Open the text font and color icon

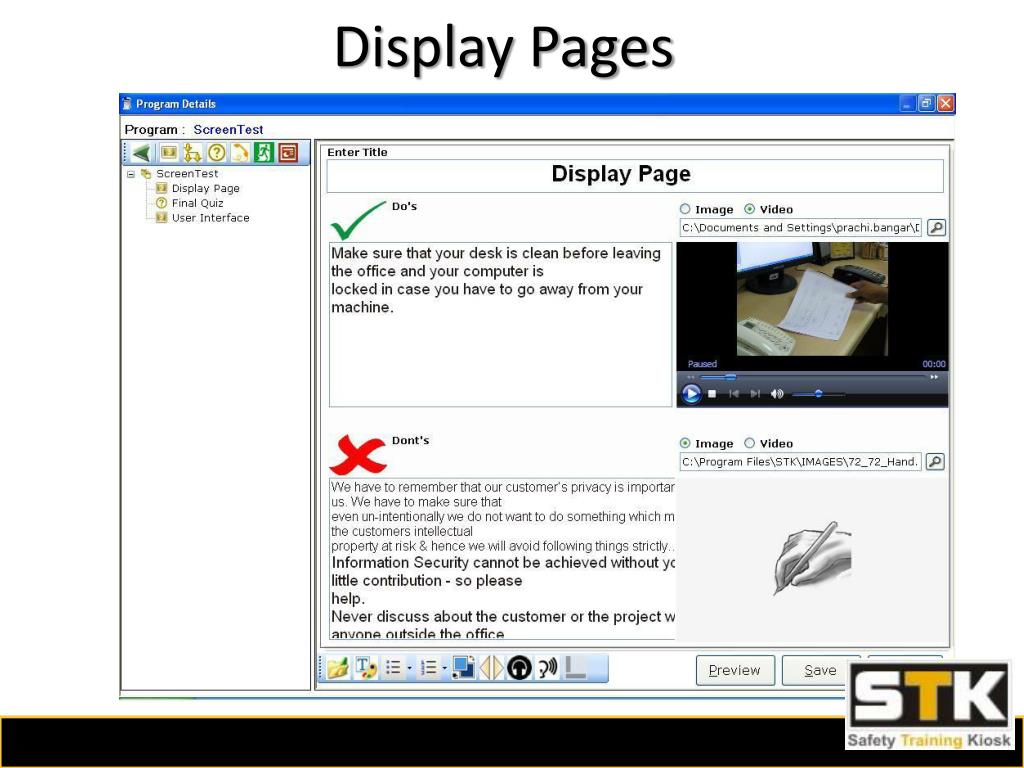366,668
